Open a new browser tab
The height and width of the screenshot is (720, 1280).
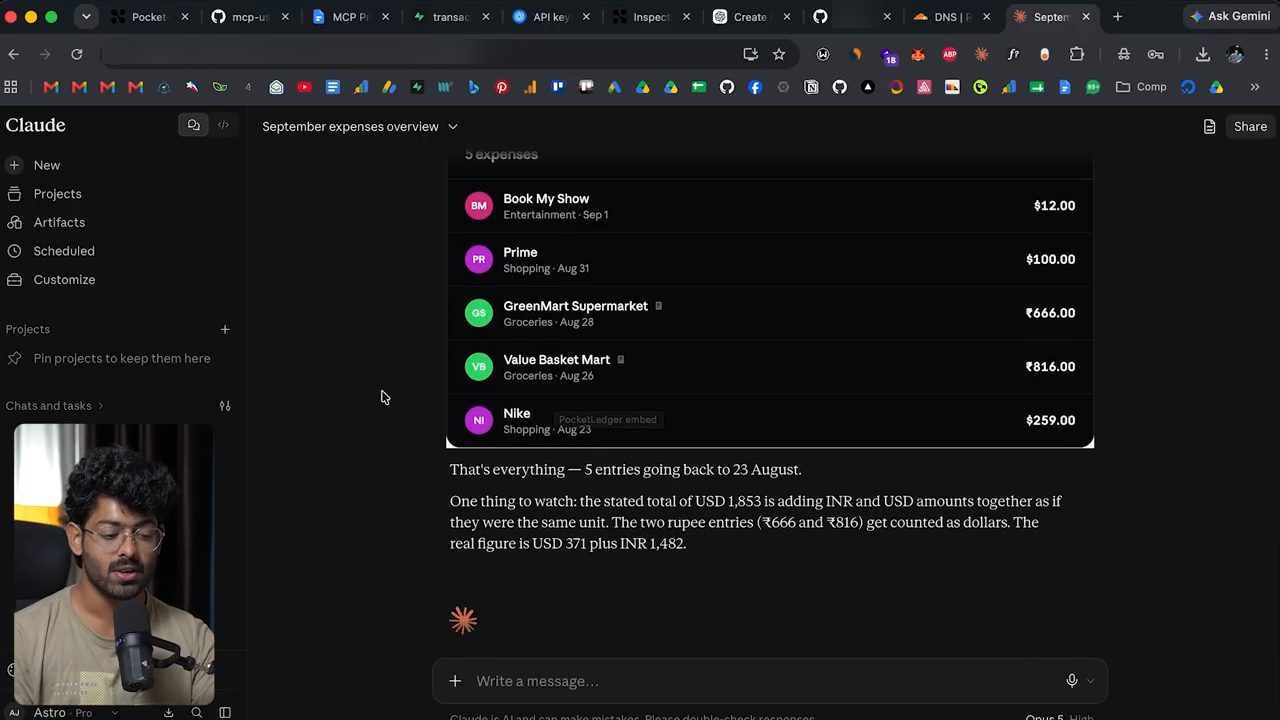click(x=1117, y=17)
